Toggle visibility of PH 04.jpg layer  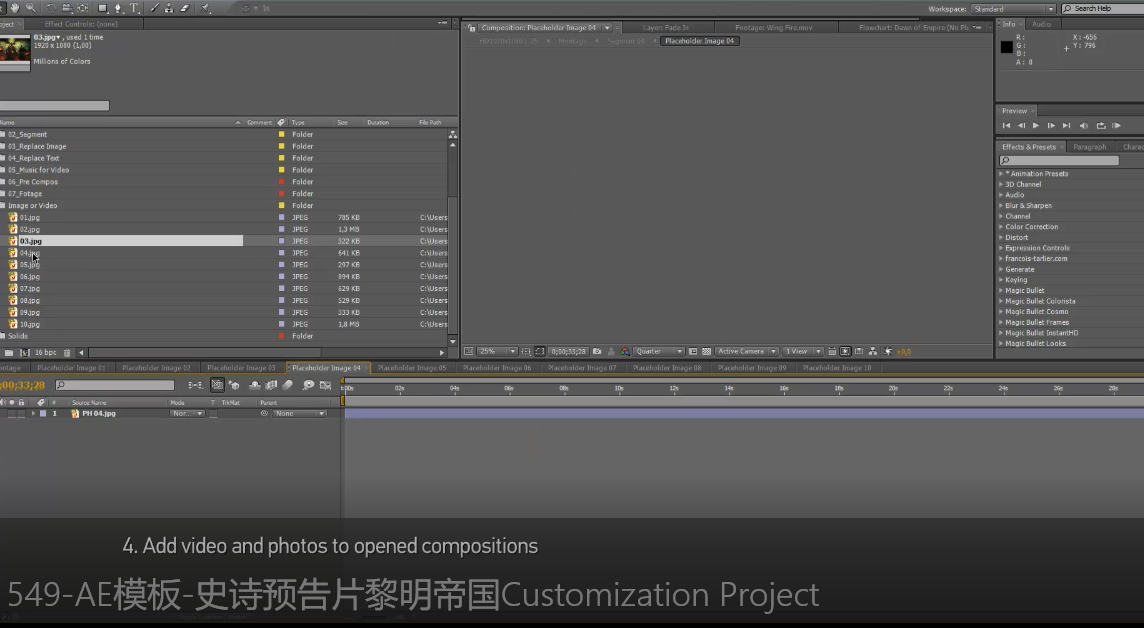click(x=3, y=413)
